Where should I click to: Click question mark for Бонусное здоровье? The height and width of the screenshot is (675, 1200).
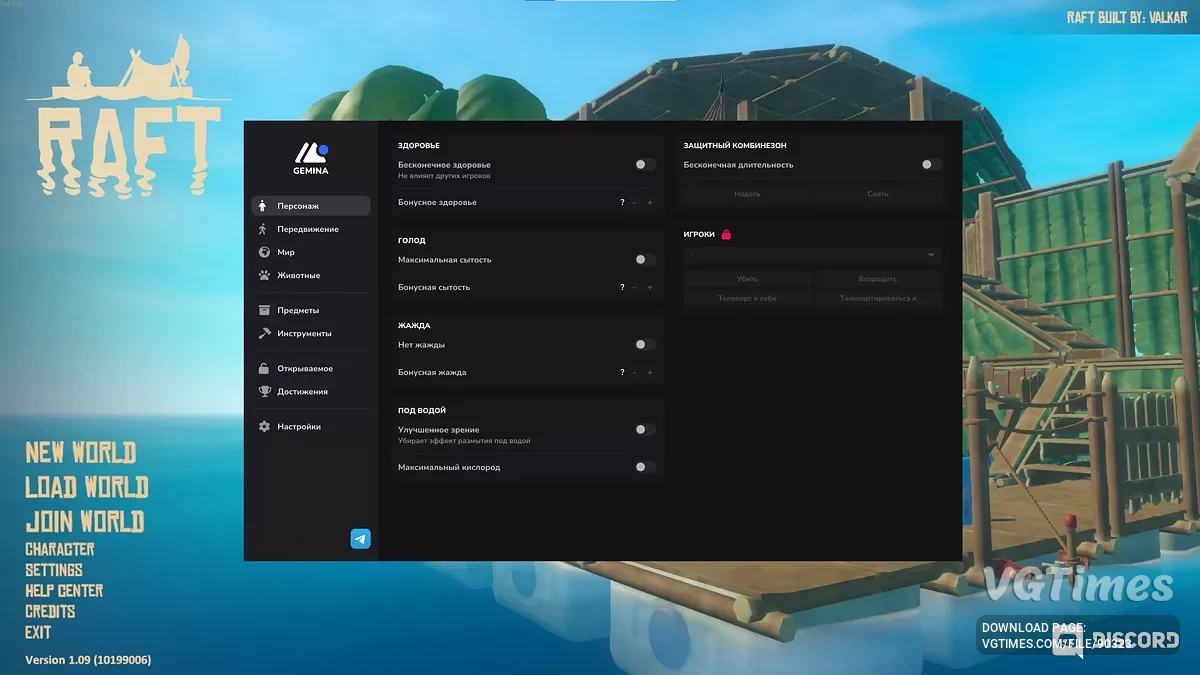tap(622, 203)
